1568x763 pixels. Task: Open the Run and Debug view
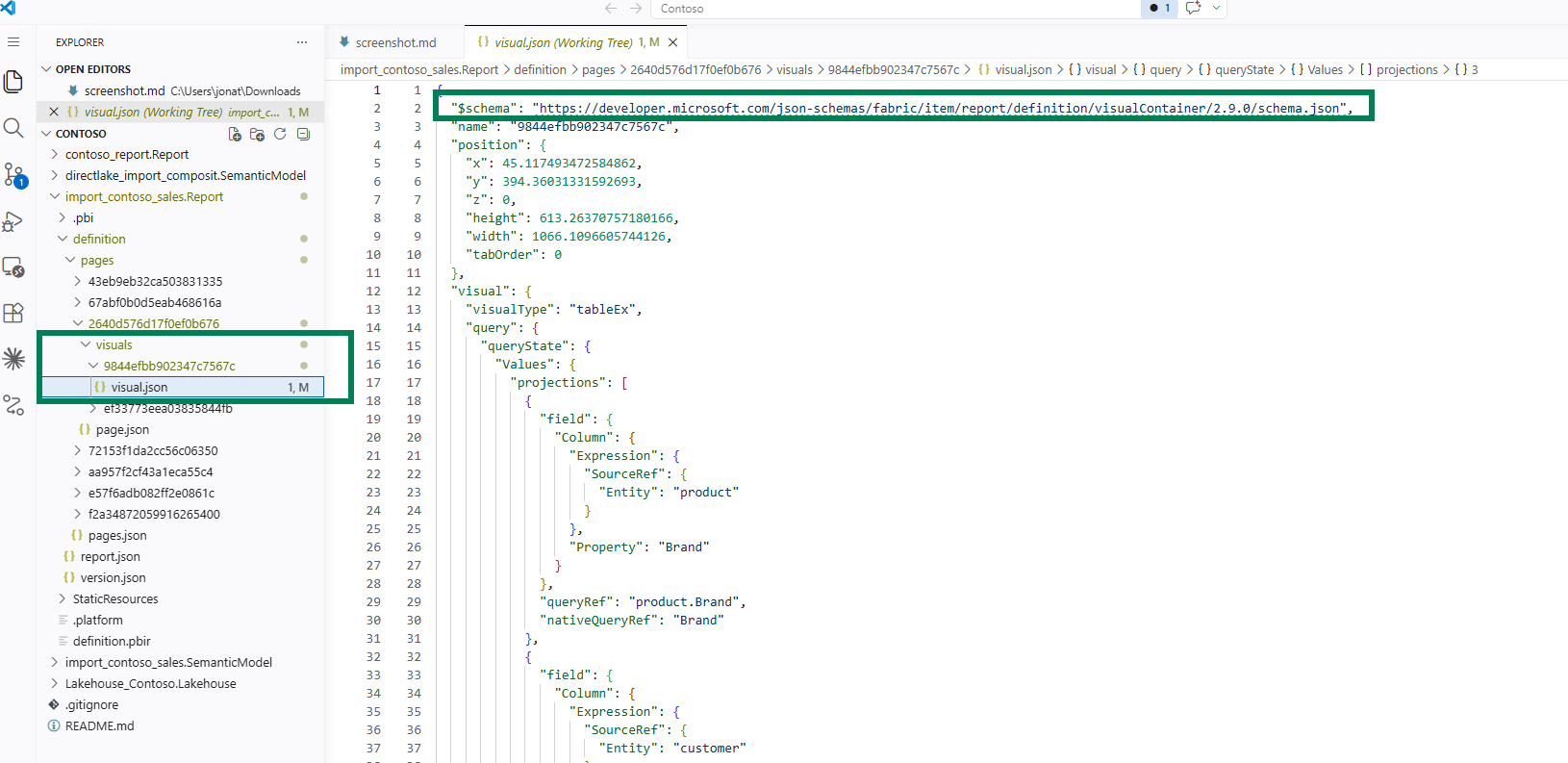[x=13, y=221]
